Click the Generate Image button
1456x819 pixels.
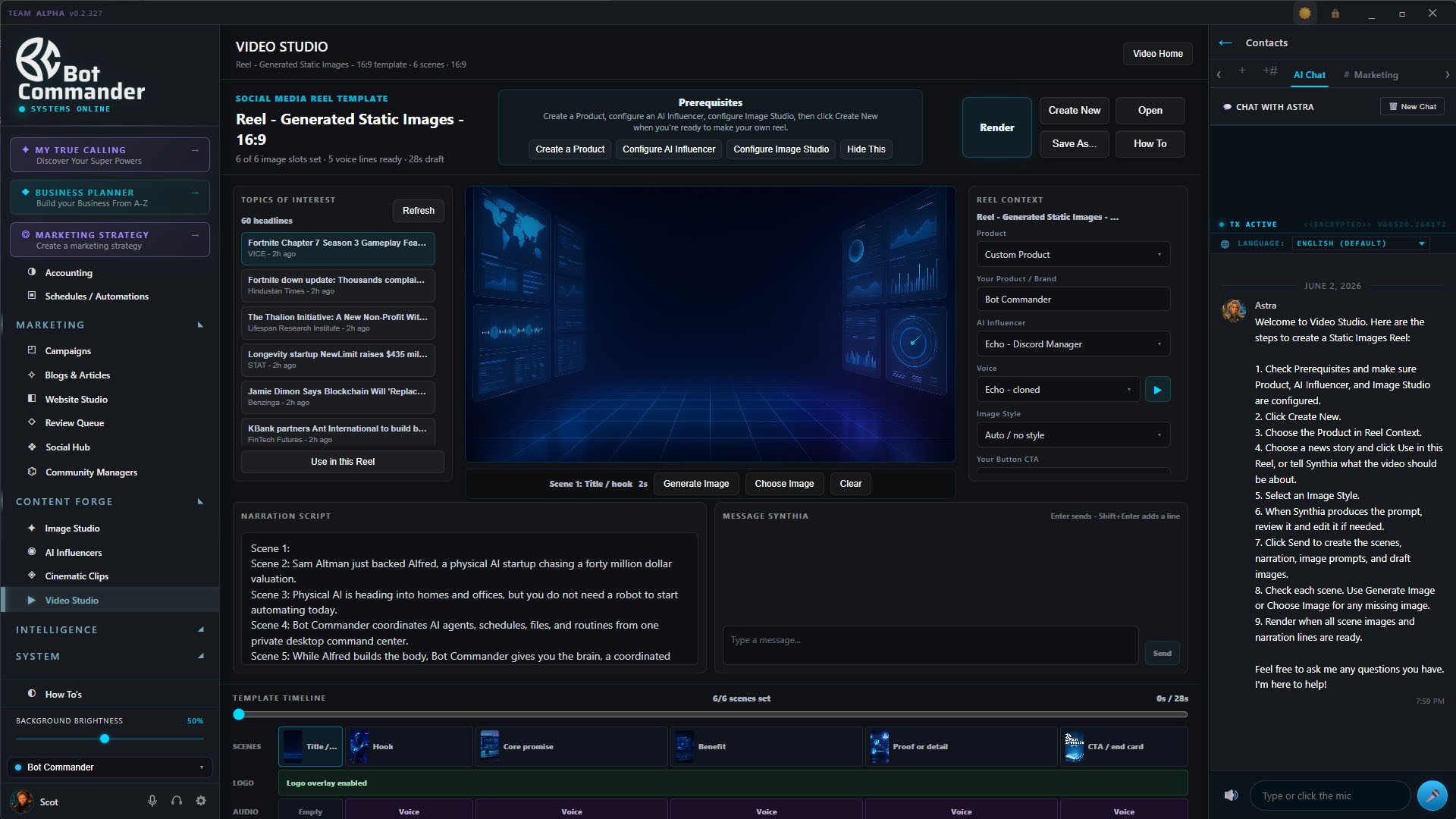point(695,484)
